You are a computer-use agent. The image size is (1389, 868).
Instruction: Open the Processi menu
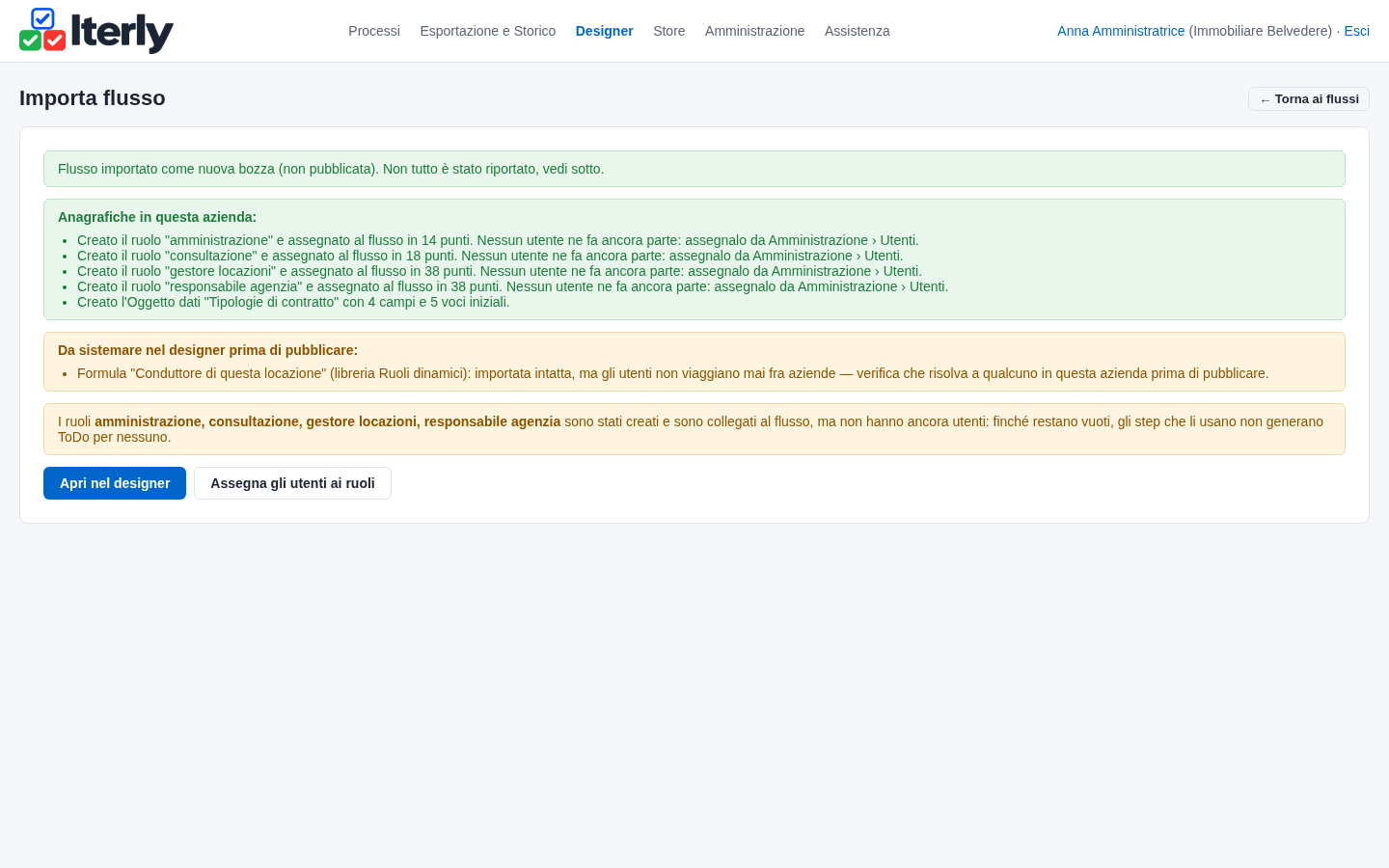(374, 31)
